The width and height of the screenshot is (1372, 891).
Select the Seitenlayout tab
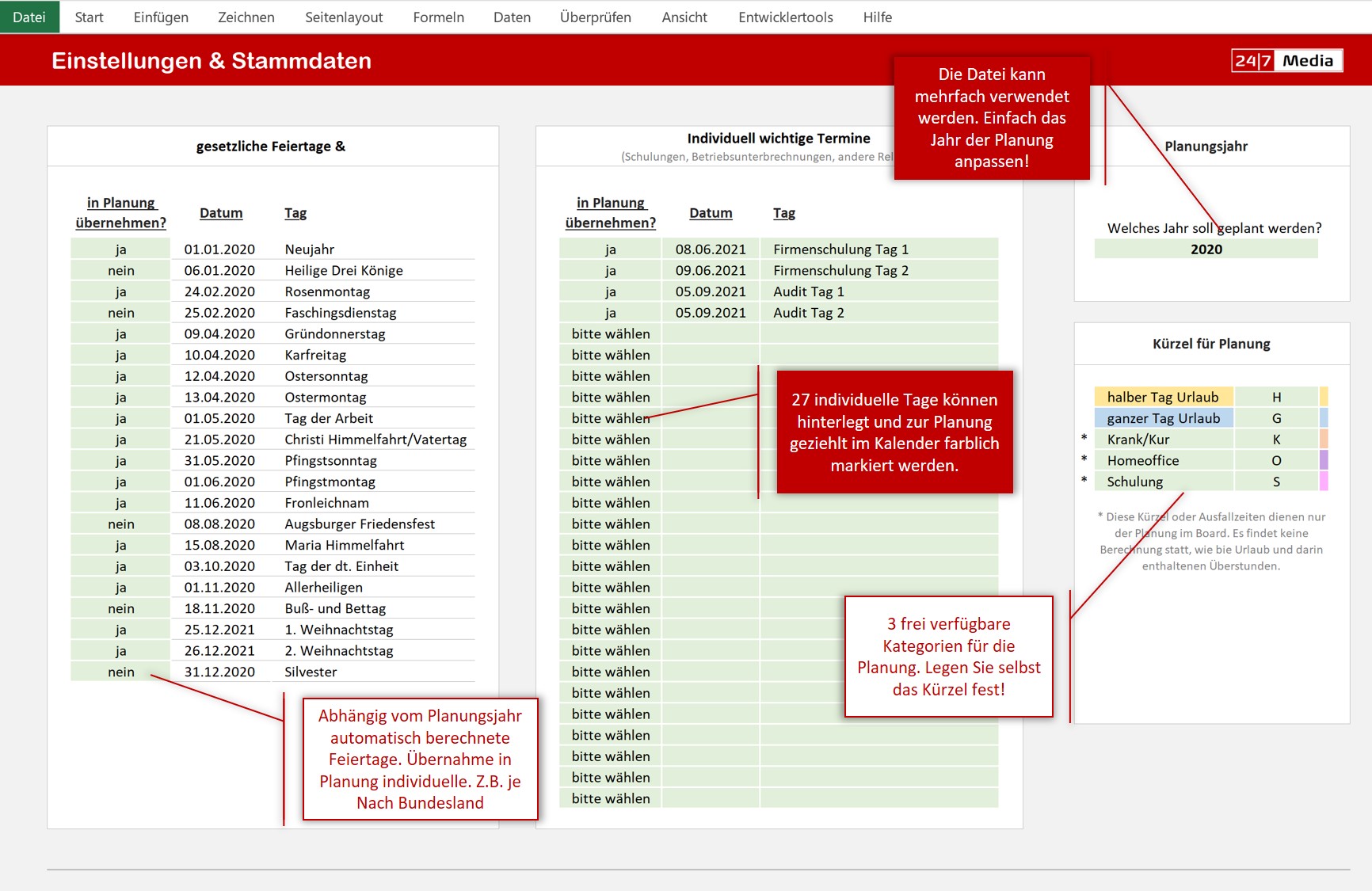(343, 17)
